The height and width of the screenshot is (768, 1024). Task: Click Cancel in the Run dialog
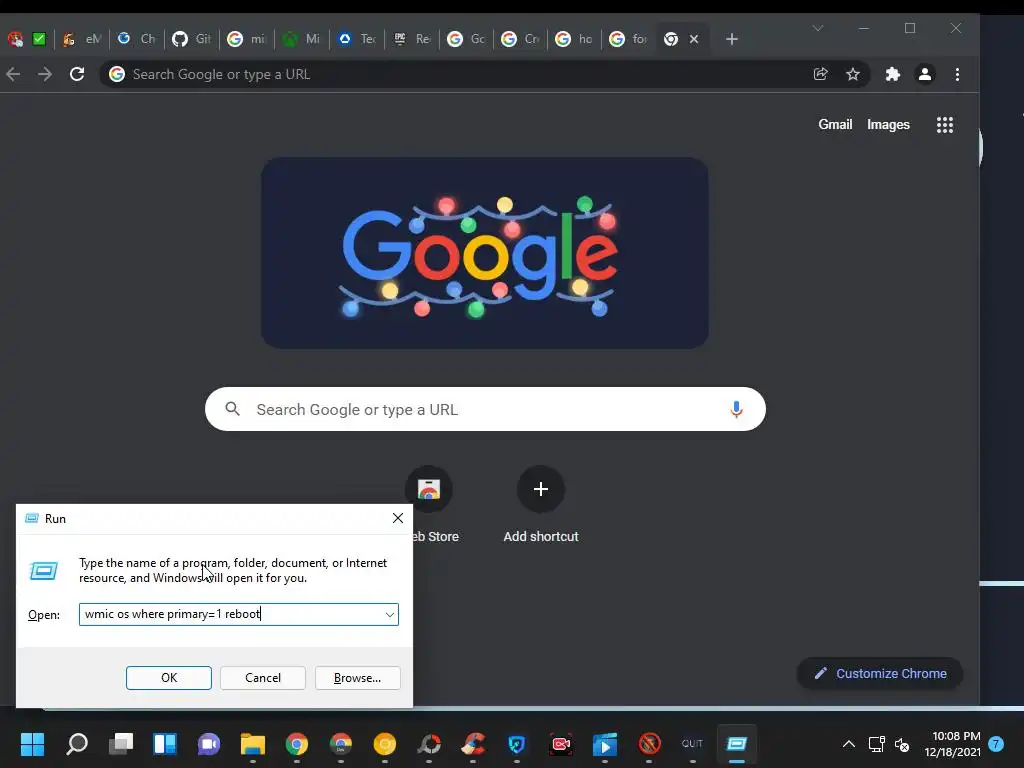click(263, 678)
